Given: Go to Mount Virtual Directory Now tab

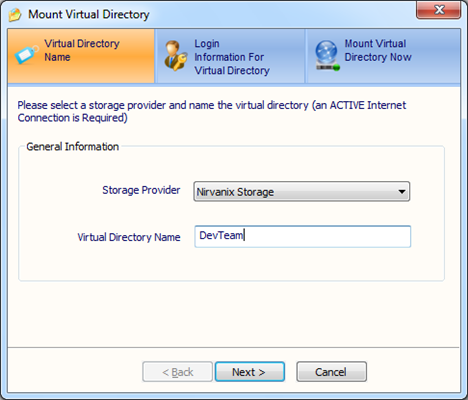Looking at the screenshot, I should [x=383, y=56].
